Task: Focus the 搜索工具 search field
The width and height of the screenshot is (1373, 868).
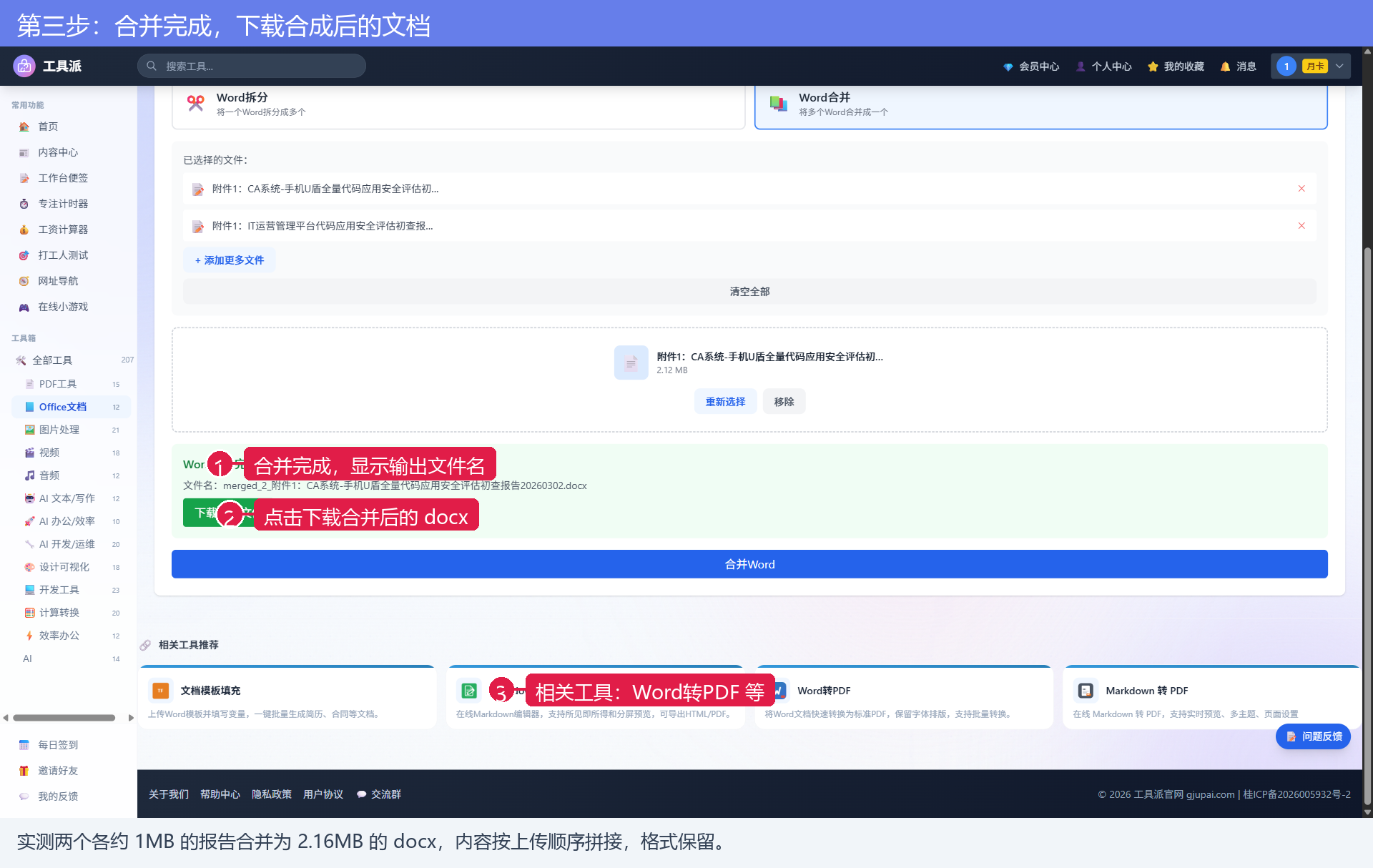Action: (x=252, y=66)
